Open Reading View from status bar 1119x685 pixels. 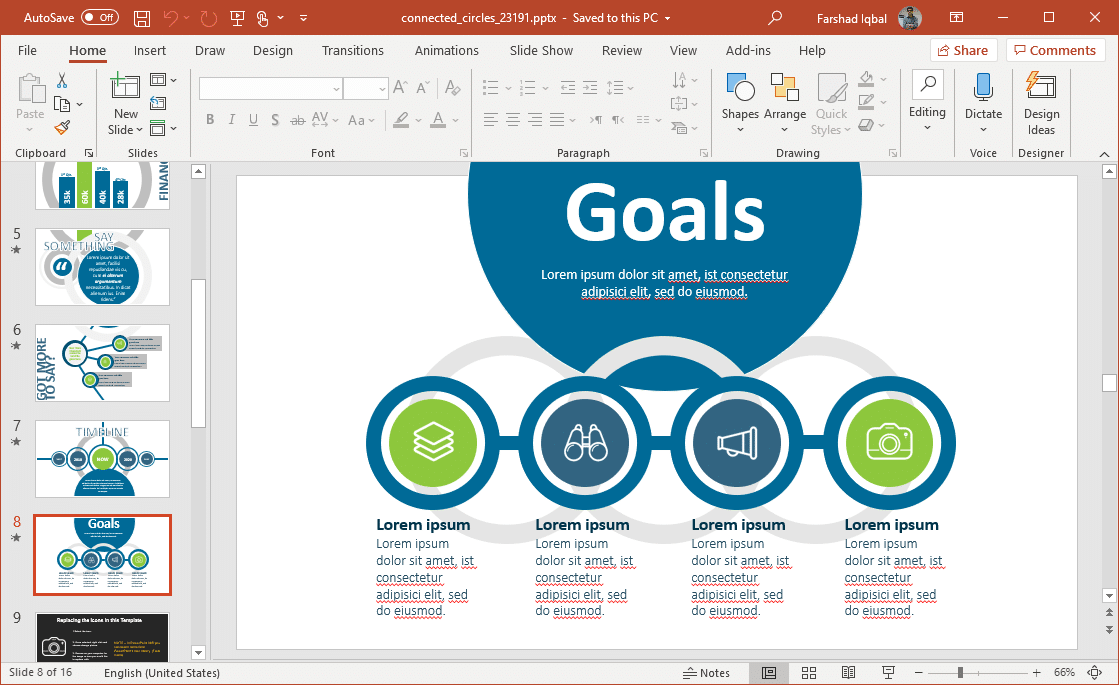848,673
